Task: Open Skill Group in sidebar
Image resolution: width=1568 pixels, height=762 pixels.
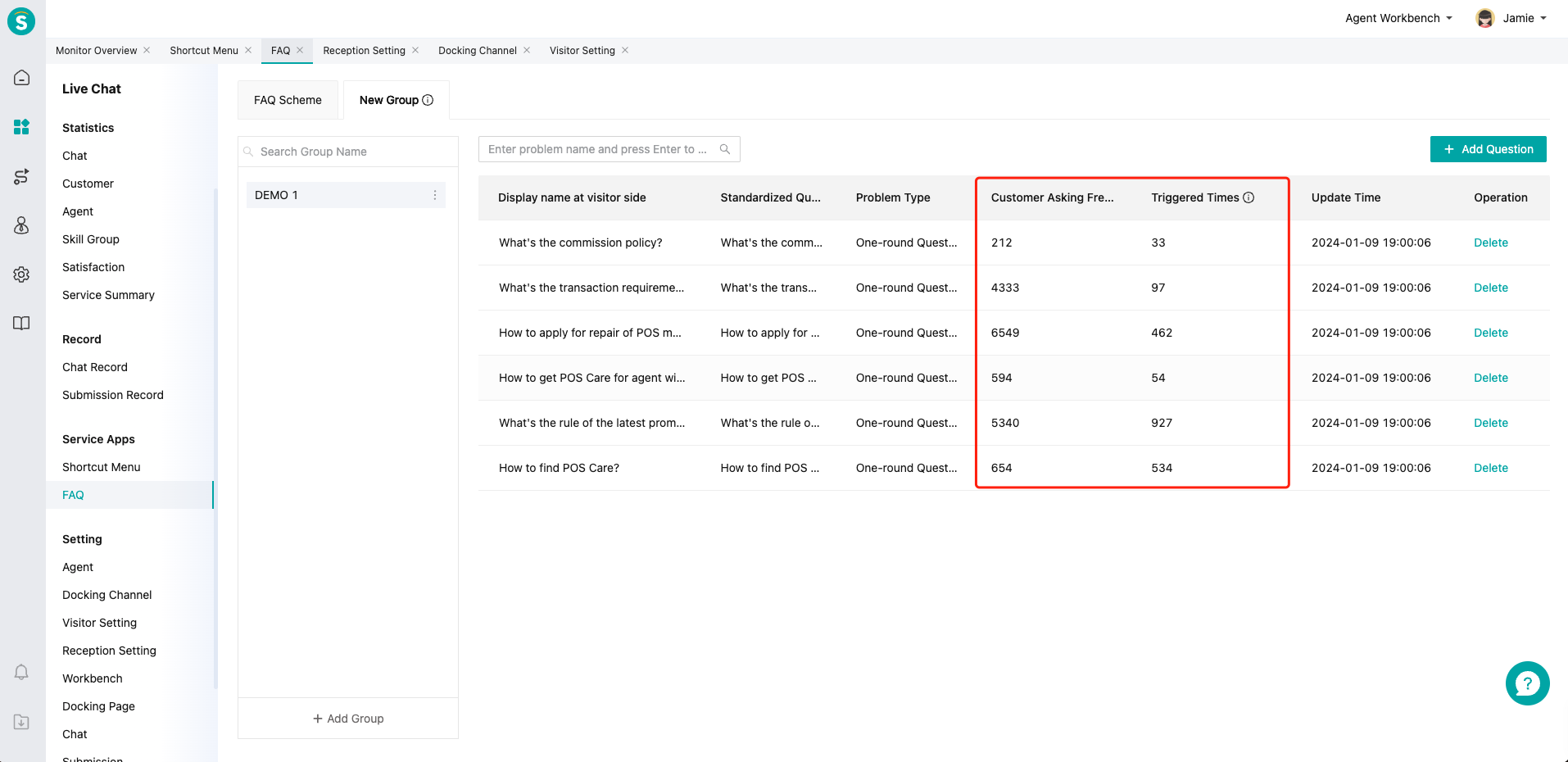Action: pos(91,239)
